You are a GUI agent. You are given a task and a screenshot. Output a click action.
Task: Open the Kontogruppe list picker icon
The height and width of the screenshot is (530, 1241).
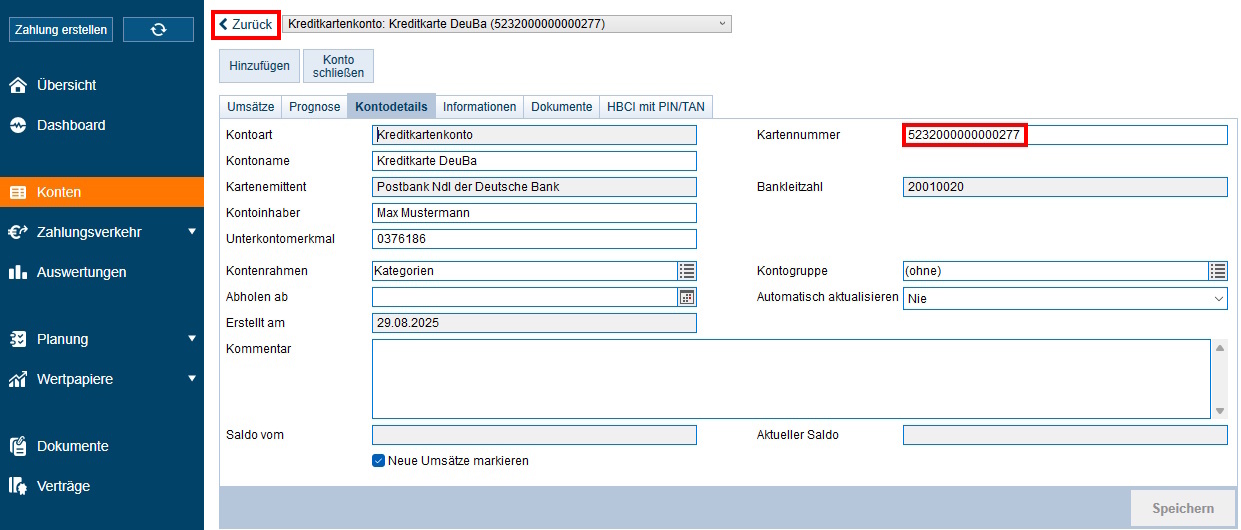click(1217, 271)
